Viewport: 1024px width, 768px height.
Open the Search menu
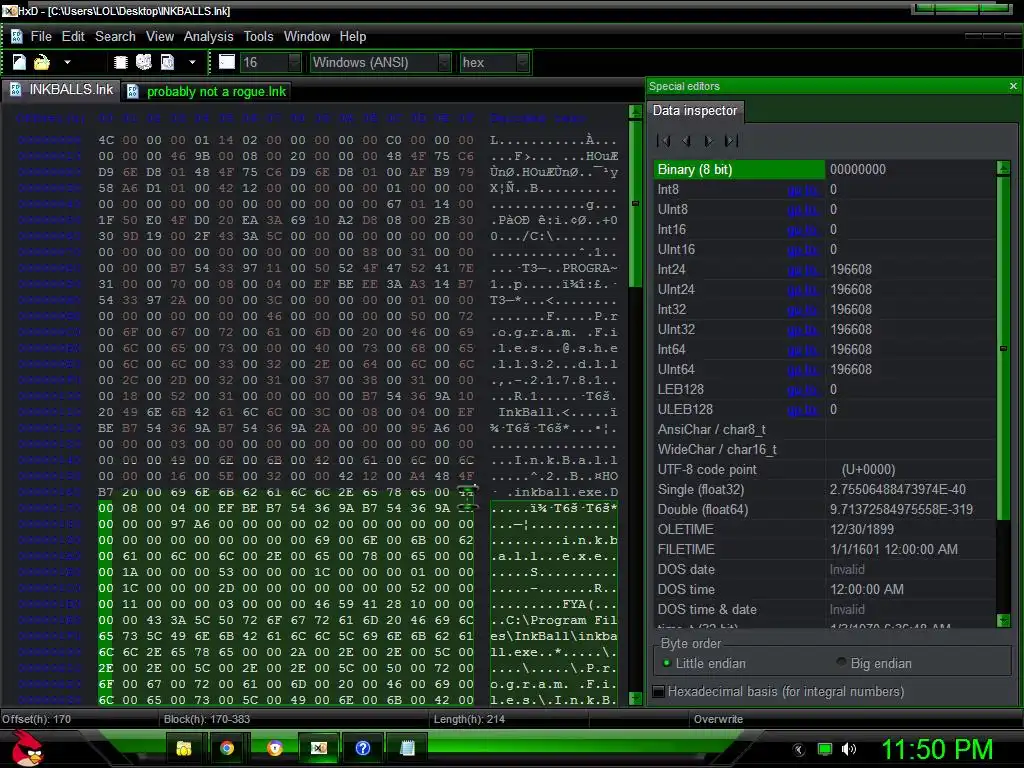115,37
